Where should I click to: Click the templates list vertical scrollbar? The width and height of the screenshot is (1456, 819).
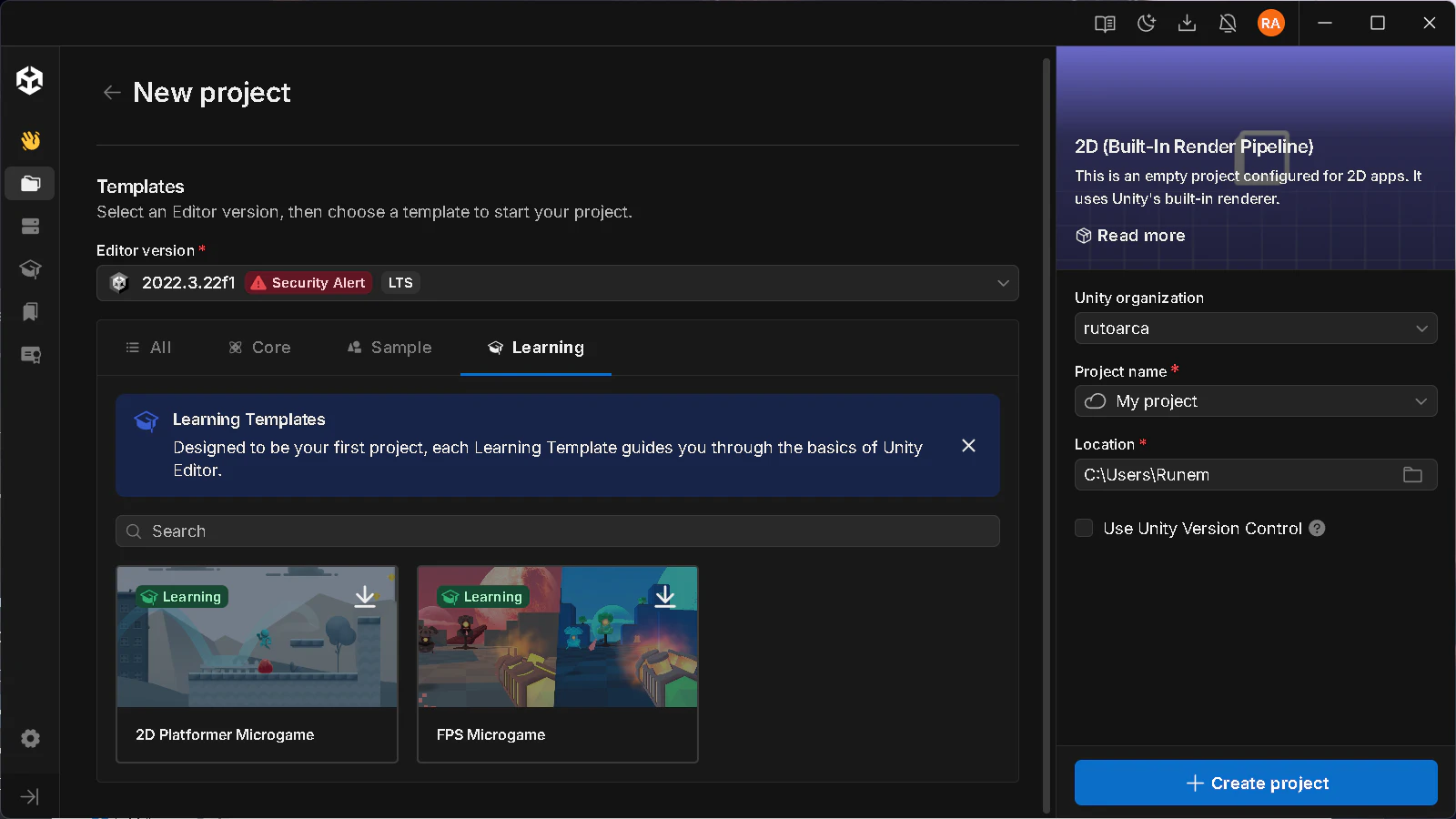click(x=1046, y=437)
